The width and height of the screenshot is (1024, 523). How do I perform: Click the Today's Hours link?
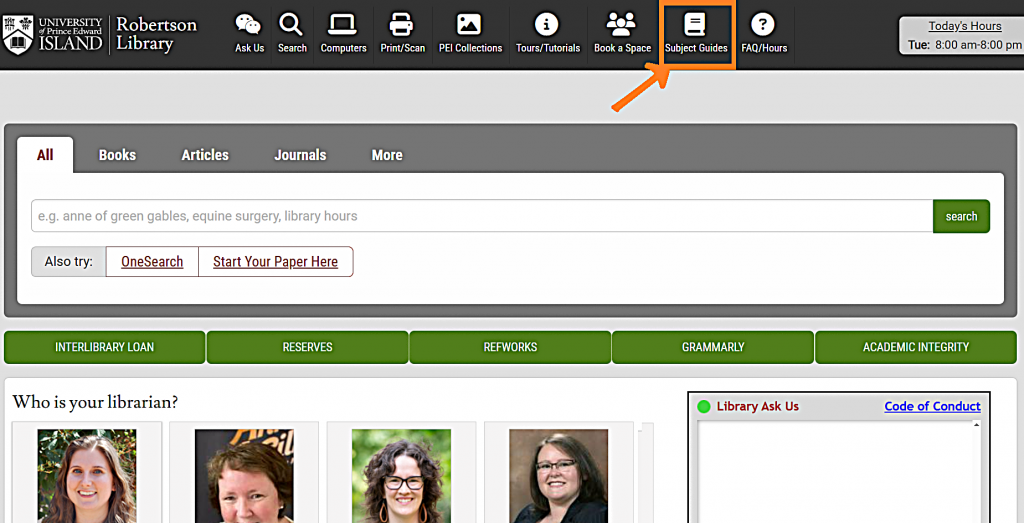[x=964, y=26]
